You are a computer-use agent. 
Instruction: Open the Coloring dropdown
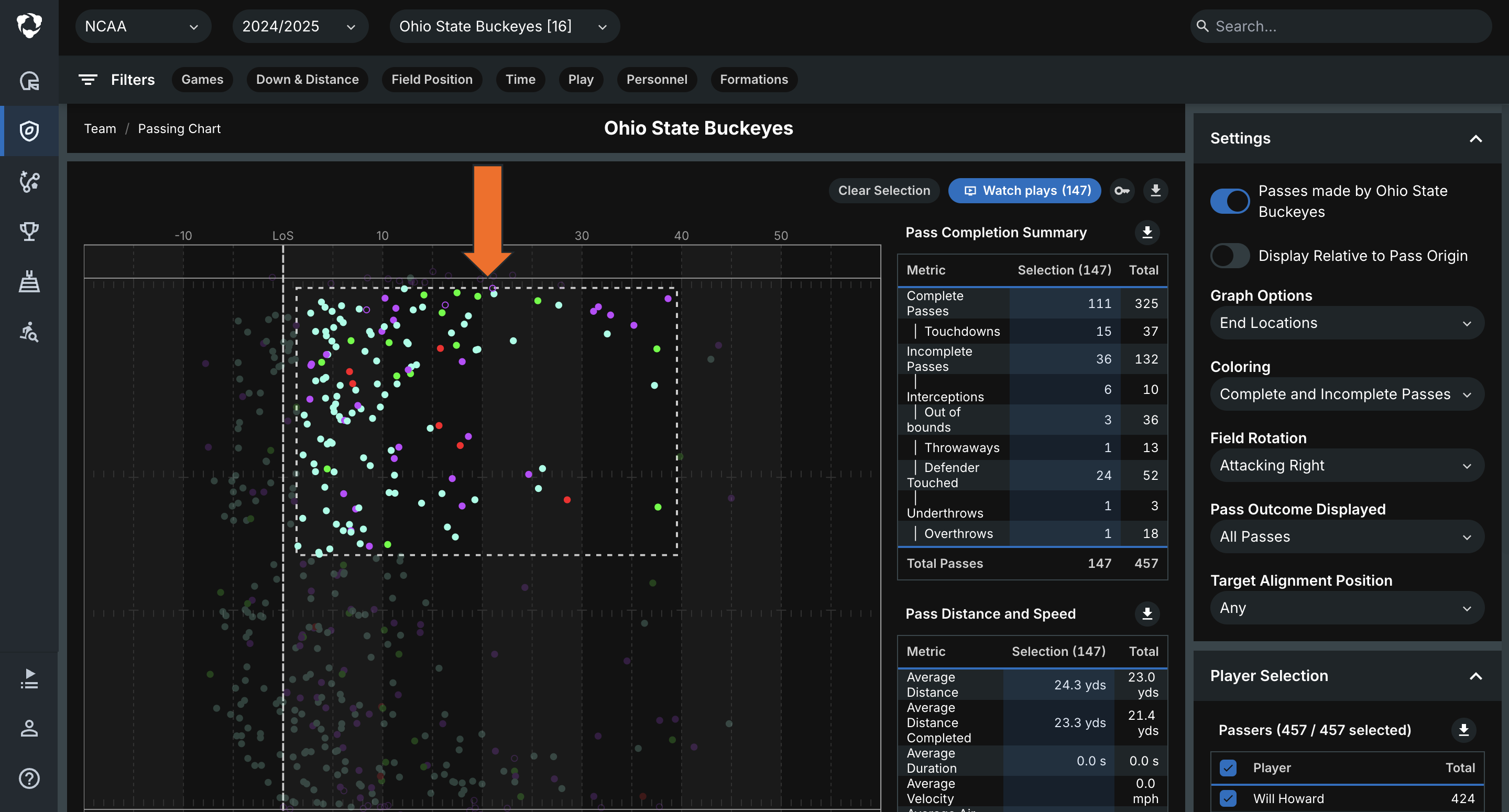[x=1347, y=394]
